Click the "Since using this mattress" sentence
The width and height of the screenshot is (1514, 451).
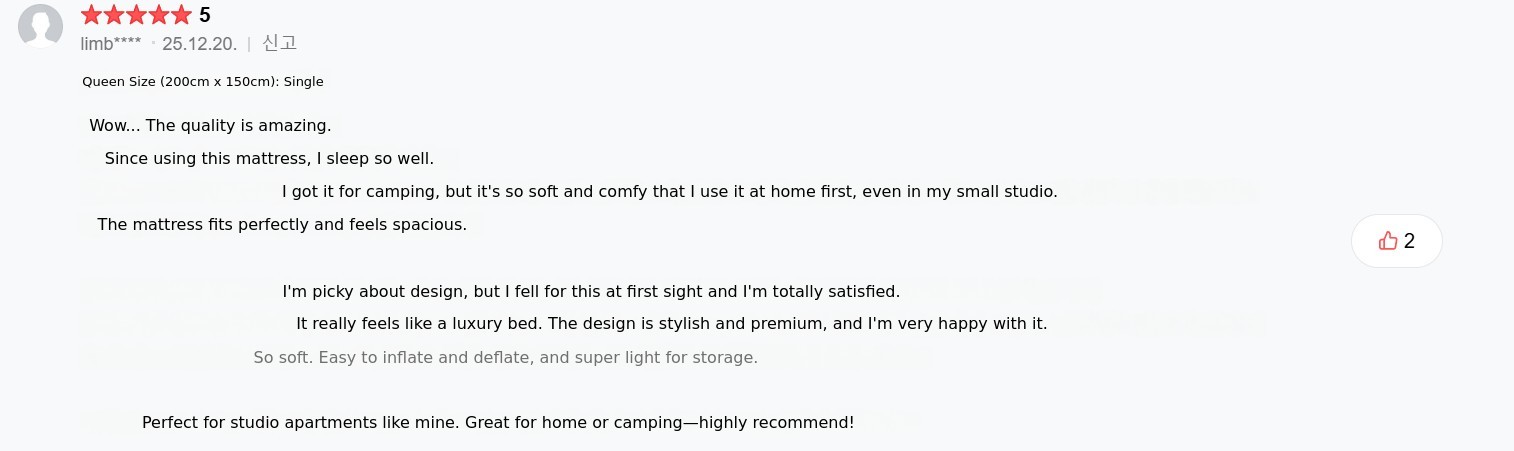[x=269, y=158]
